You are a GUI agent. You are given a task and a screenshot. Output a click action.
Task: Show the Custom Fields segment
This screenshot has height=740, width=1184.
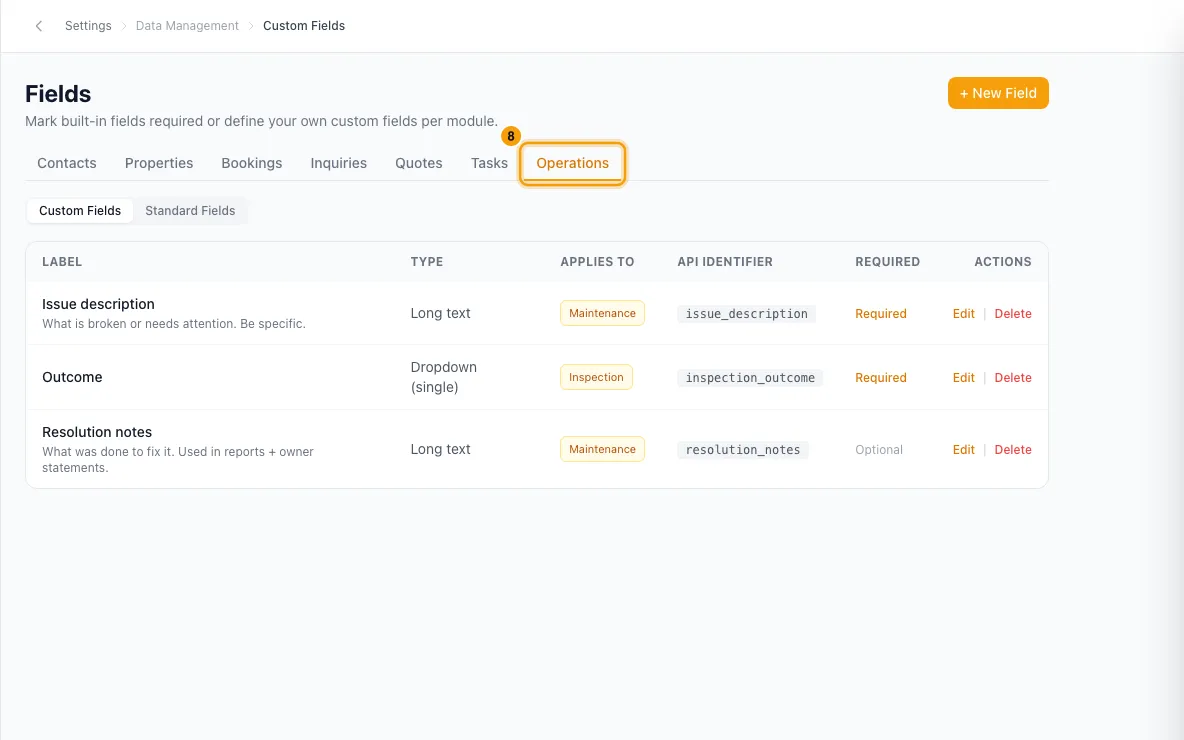(80, 211)
